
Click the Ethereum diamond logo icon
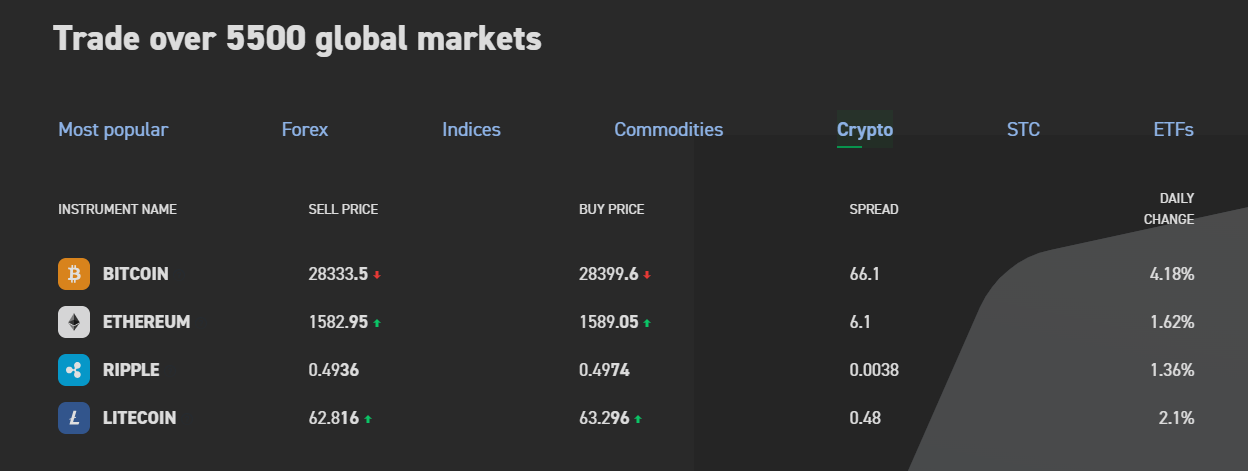(74, 322)
